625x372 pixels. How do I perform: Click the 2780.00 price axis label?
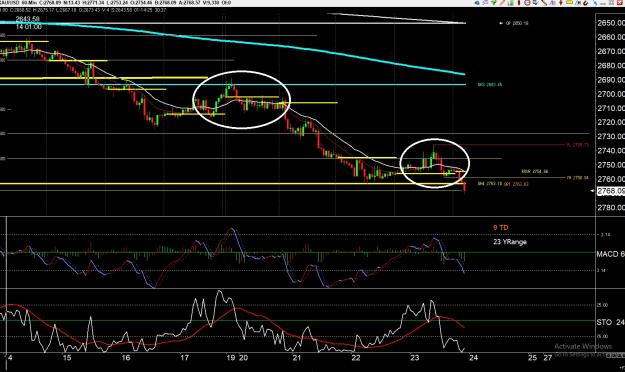[611, 207]
